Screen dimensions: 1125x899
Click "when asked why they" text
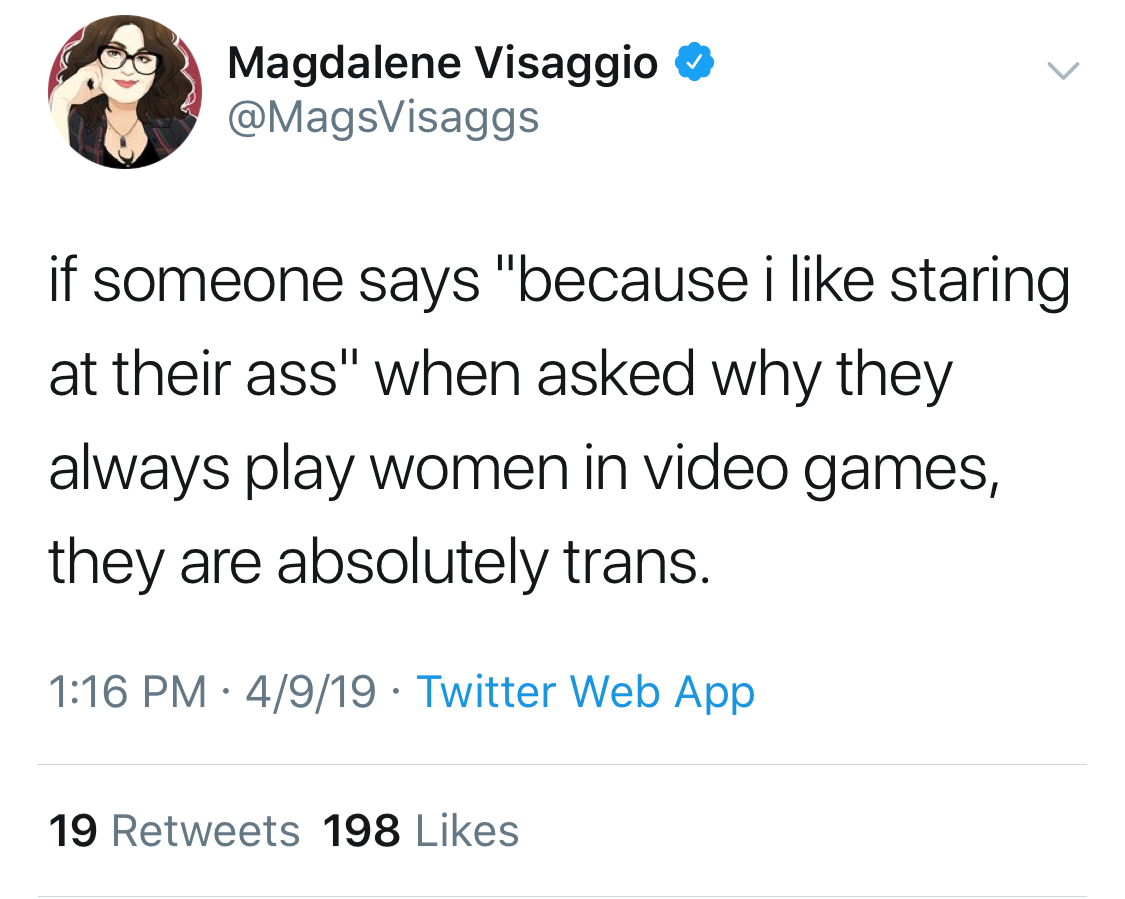(x=662, y=375)
